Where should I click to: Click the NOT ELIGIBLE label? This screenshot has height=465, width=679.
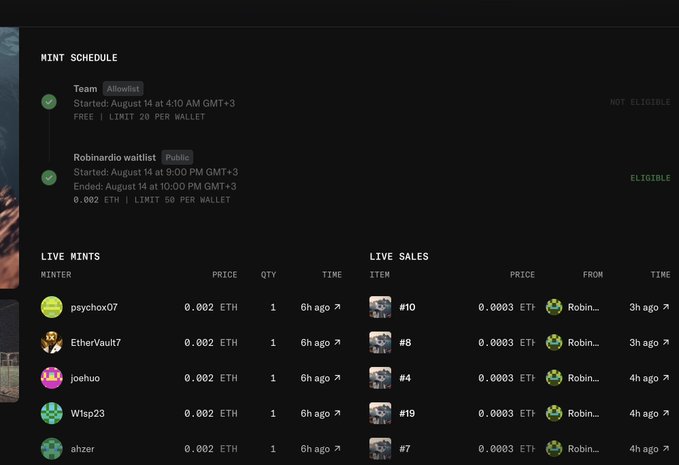point(640,102)
